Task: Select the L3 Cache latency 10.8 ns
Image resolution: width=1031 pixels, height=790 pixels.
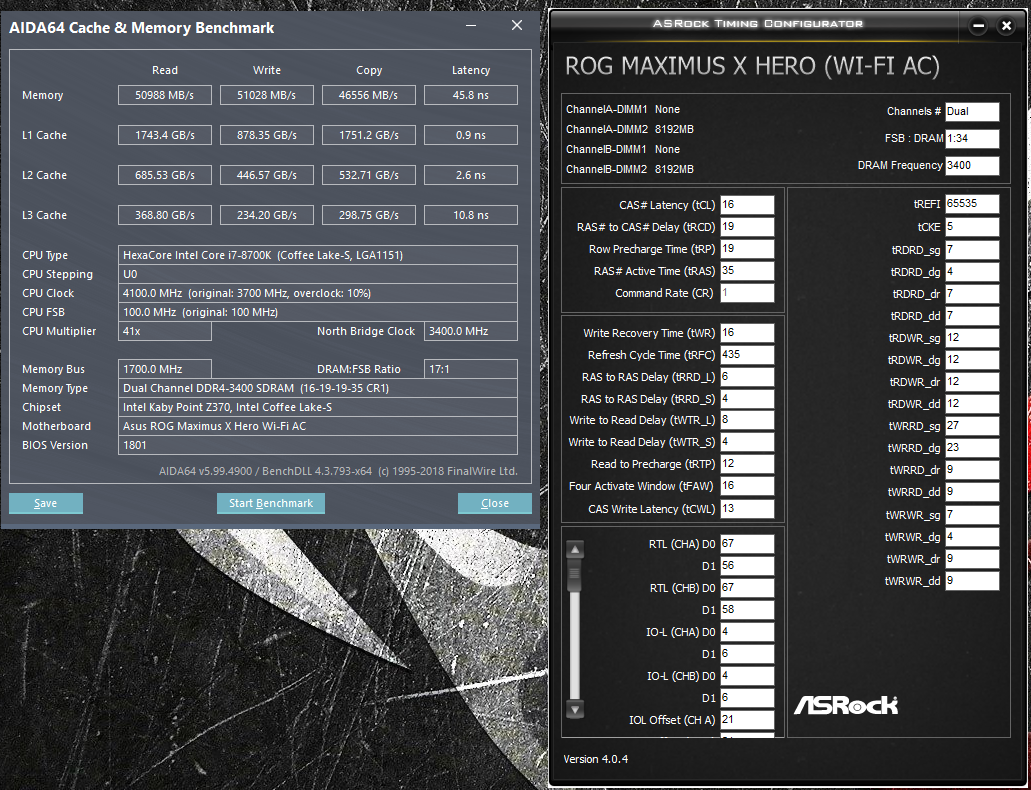Action: [x=471, y=215]
